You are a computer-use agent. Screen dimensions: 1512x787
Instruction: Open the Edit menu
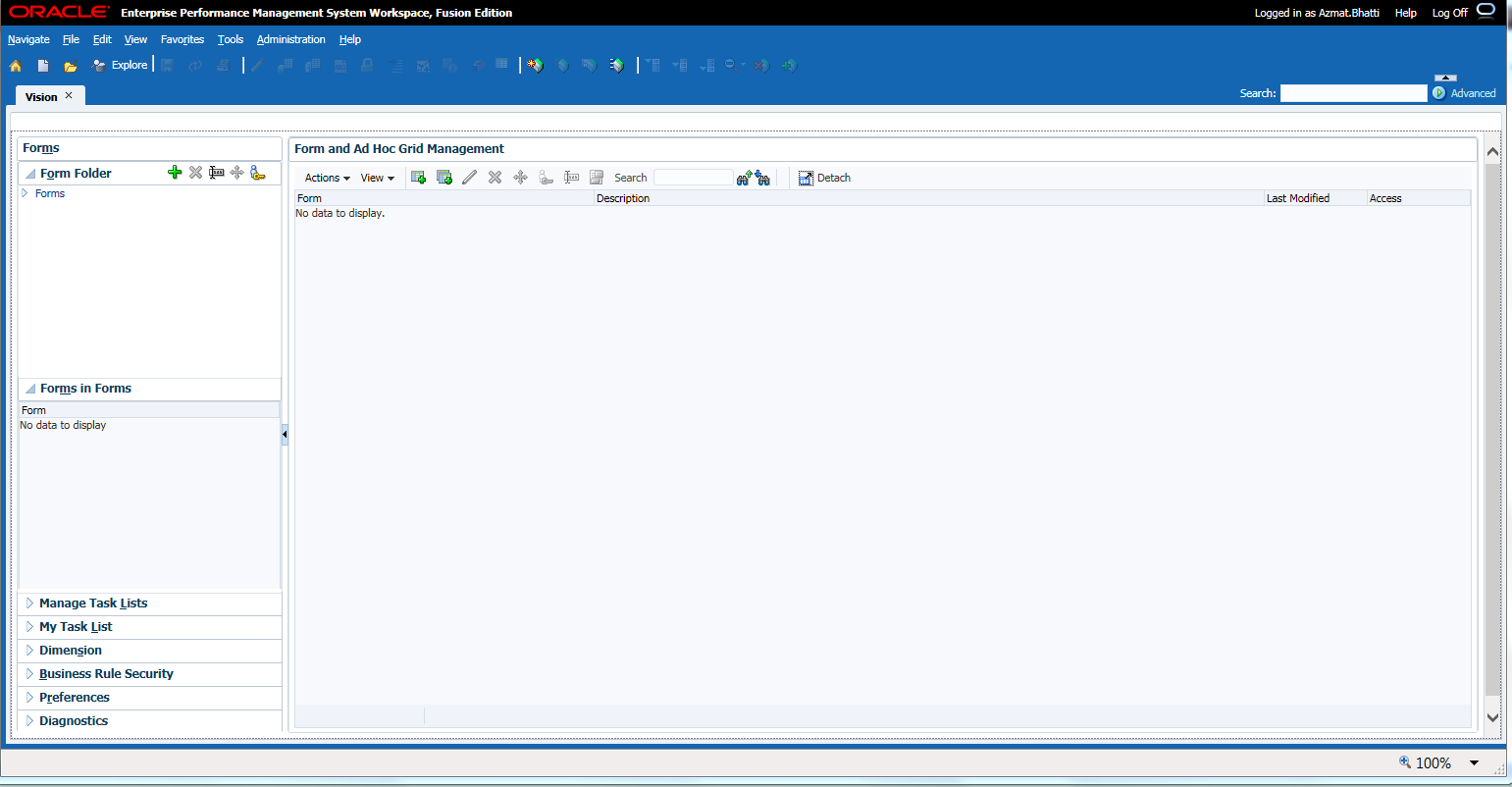[x=102, y=39]
